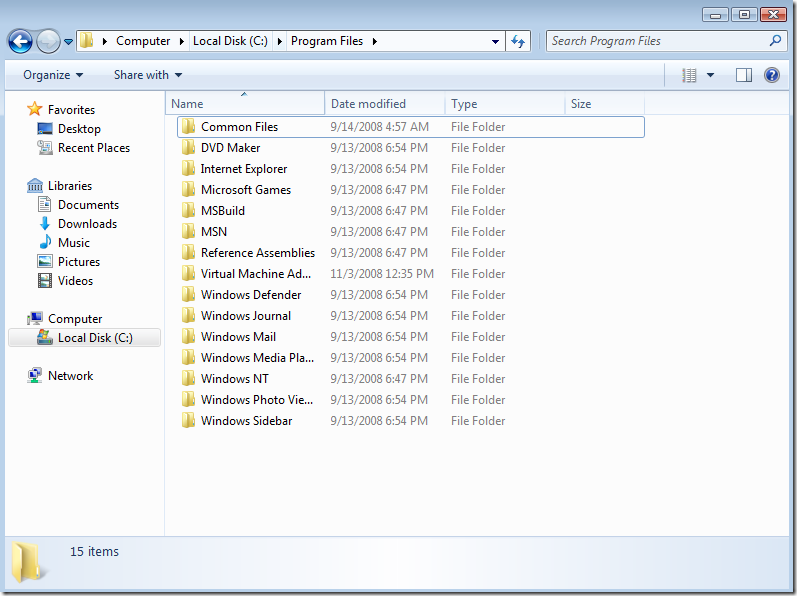Select Computer in the navigation pane
This screenshot has height=596, width=797.
click(75, 319)
